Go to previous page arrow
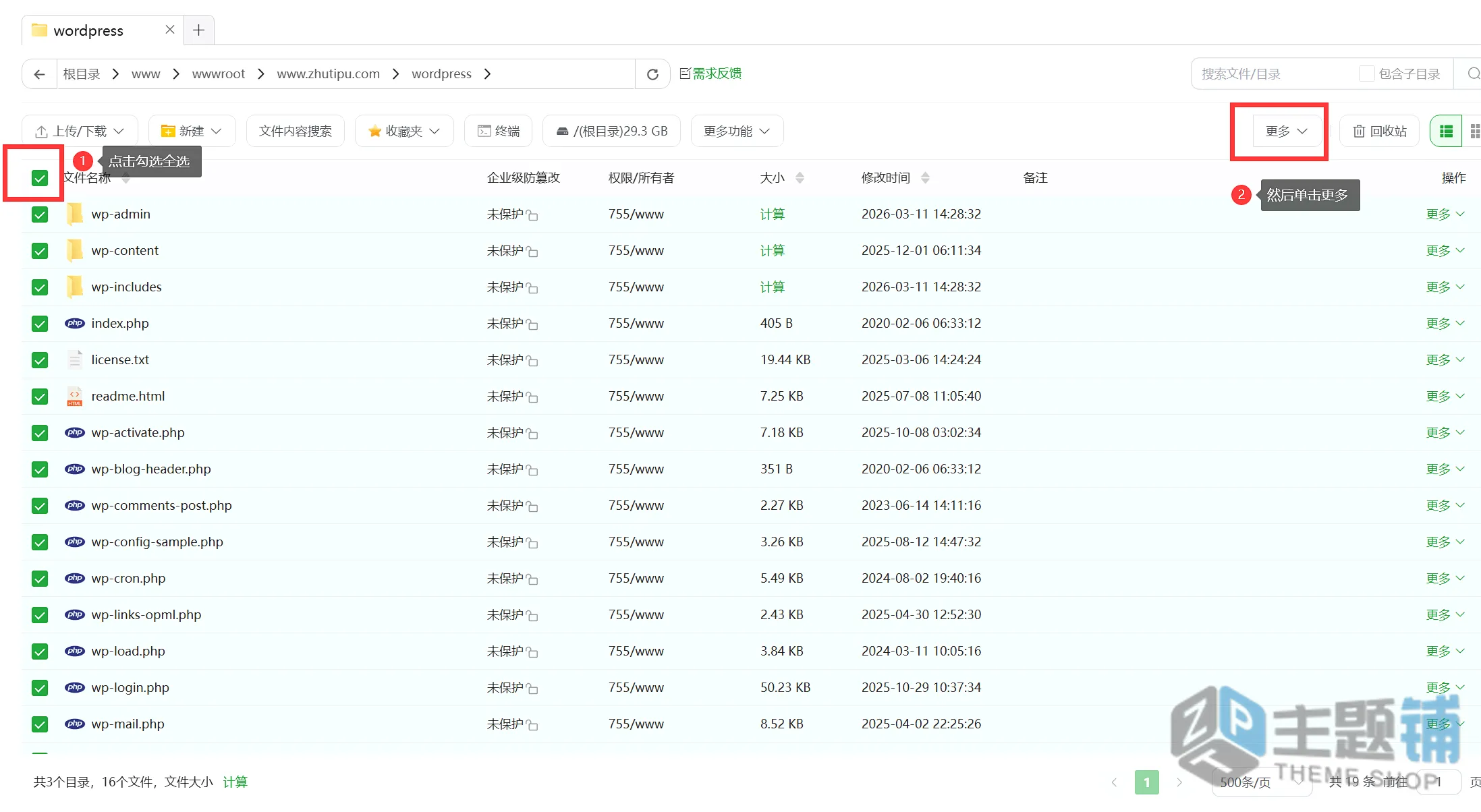 point(1114,782)
